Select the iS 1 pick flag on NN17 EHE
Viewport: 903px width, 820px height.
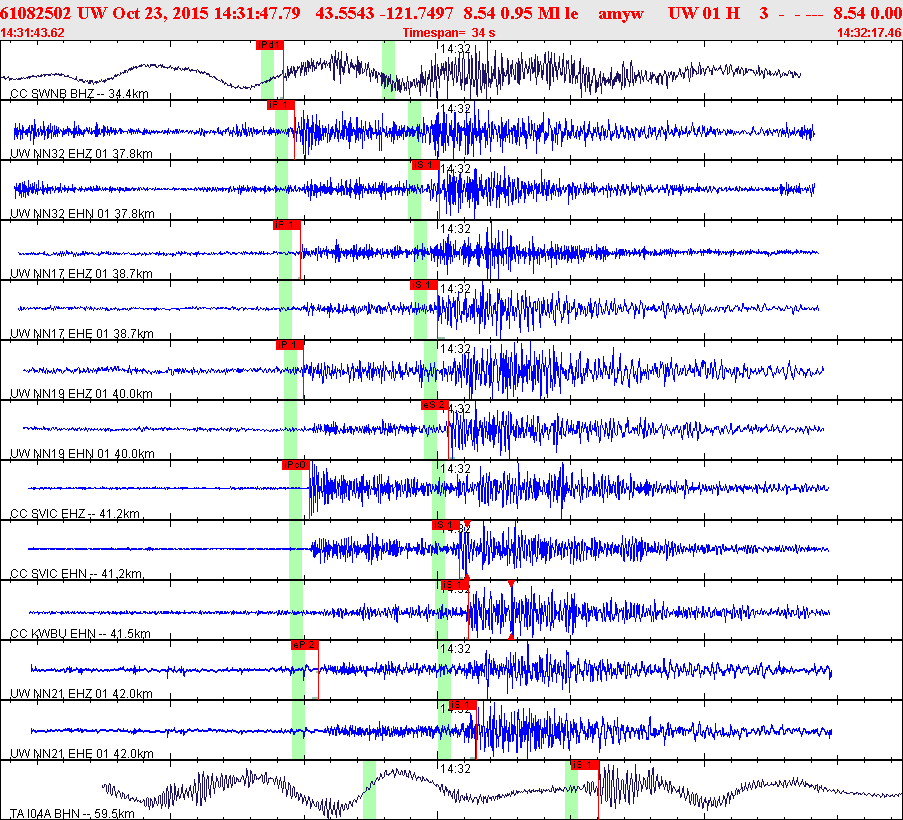424,285
